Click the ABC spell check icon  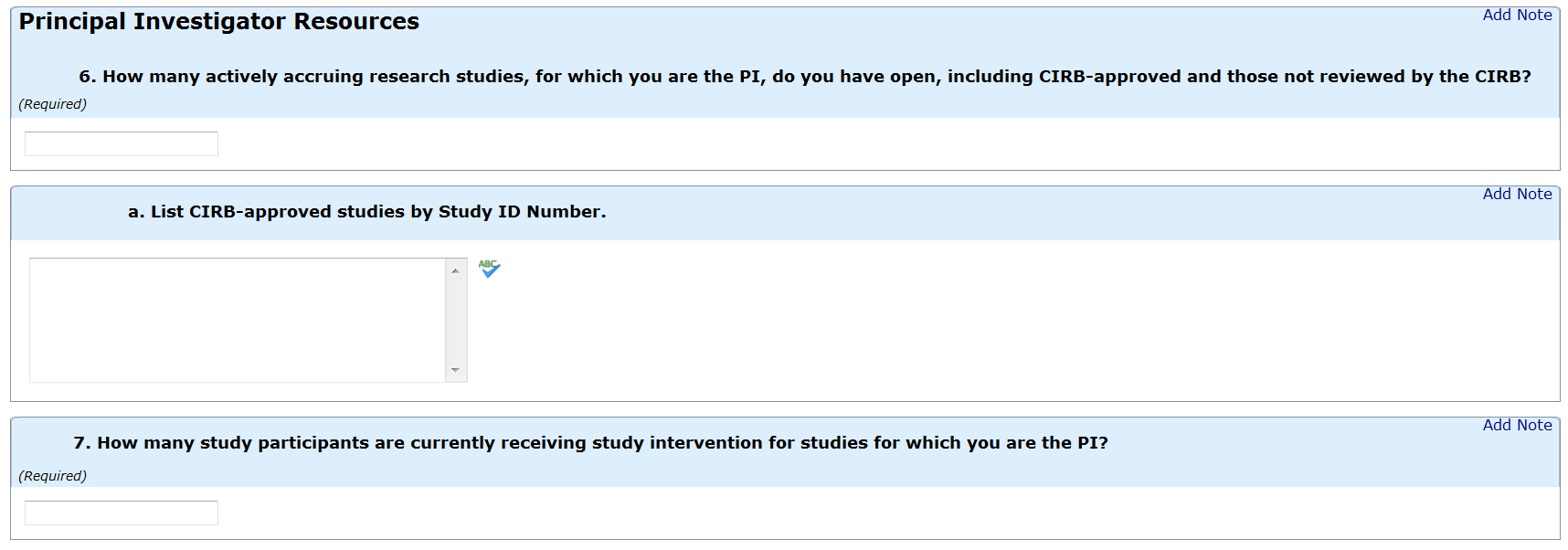pos(489,268)
